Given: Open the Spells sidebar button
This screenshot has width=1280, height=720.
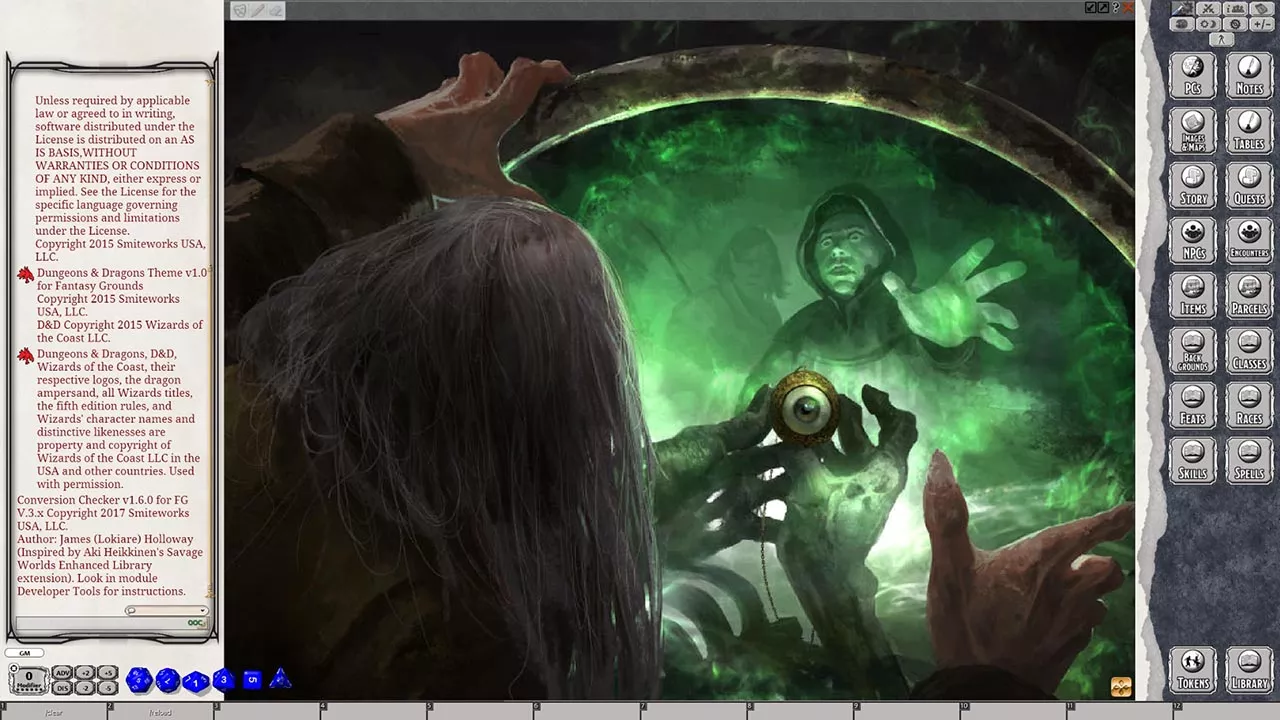Looking at the screenshot, I should point(1249,461).
